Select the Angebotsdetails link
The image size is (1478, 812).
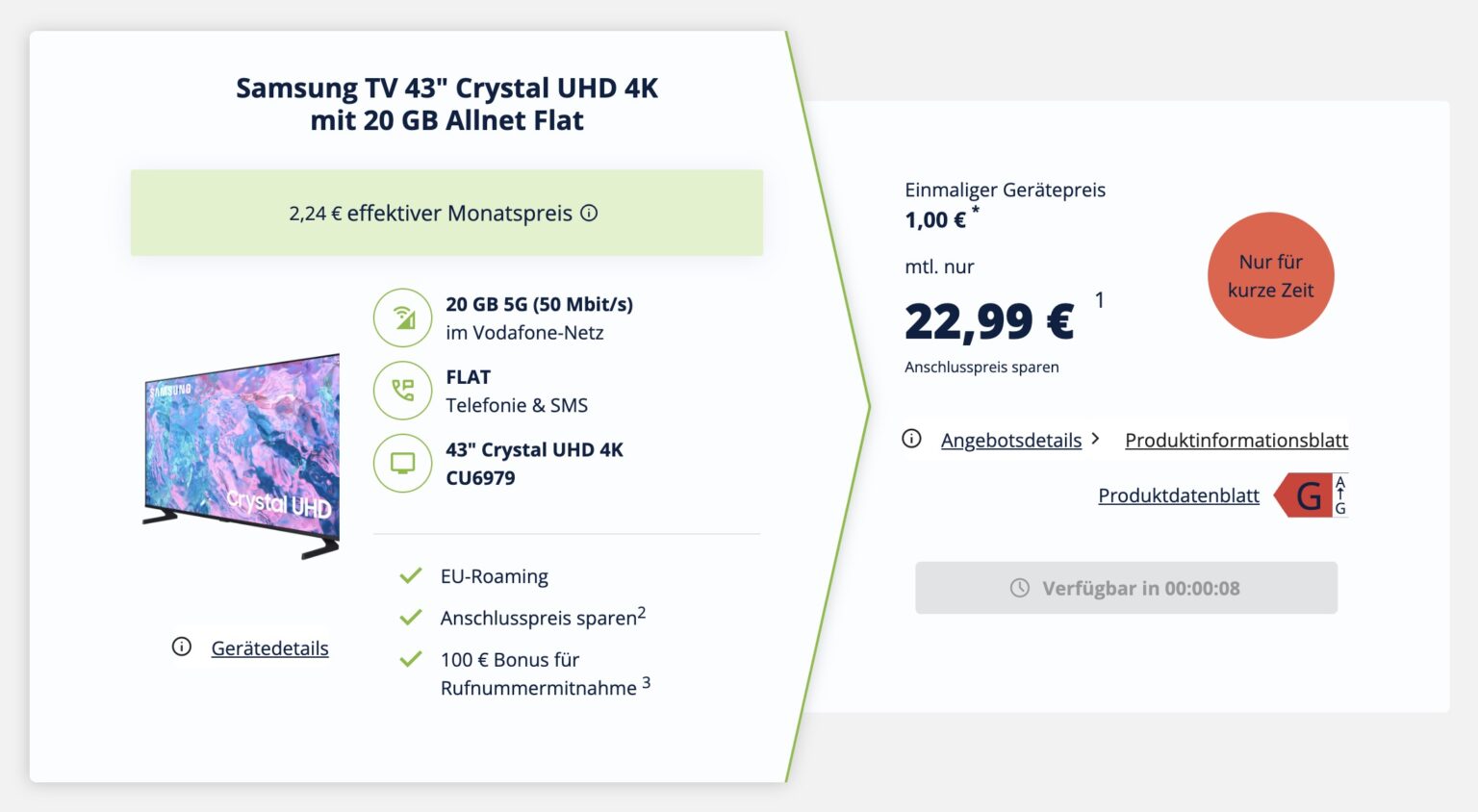tap(1010, 440)
